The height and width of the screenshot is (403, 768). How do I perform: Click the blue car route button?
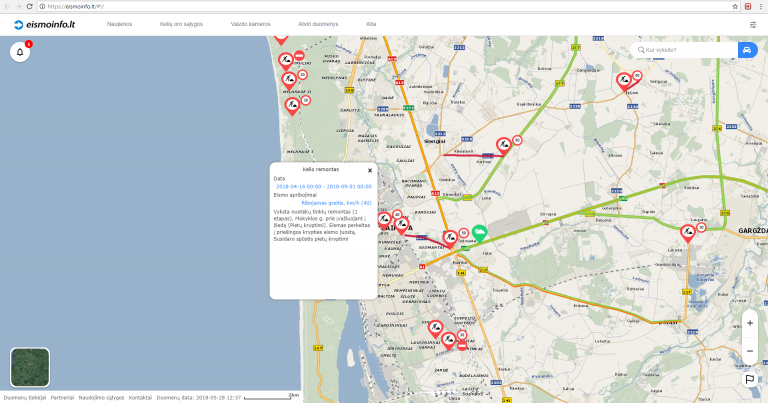pos(746,50)
